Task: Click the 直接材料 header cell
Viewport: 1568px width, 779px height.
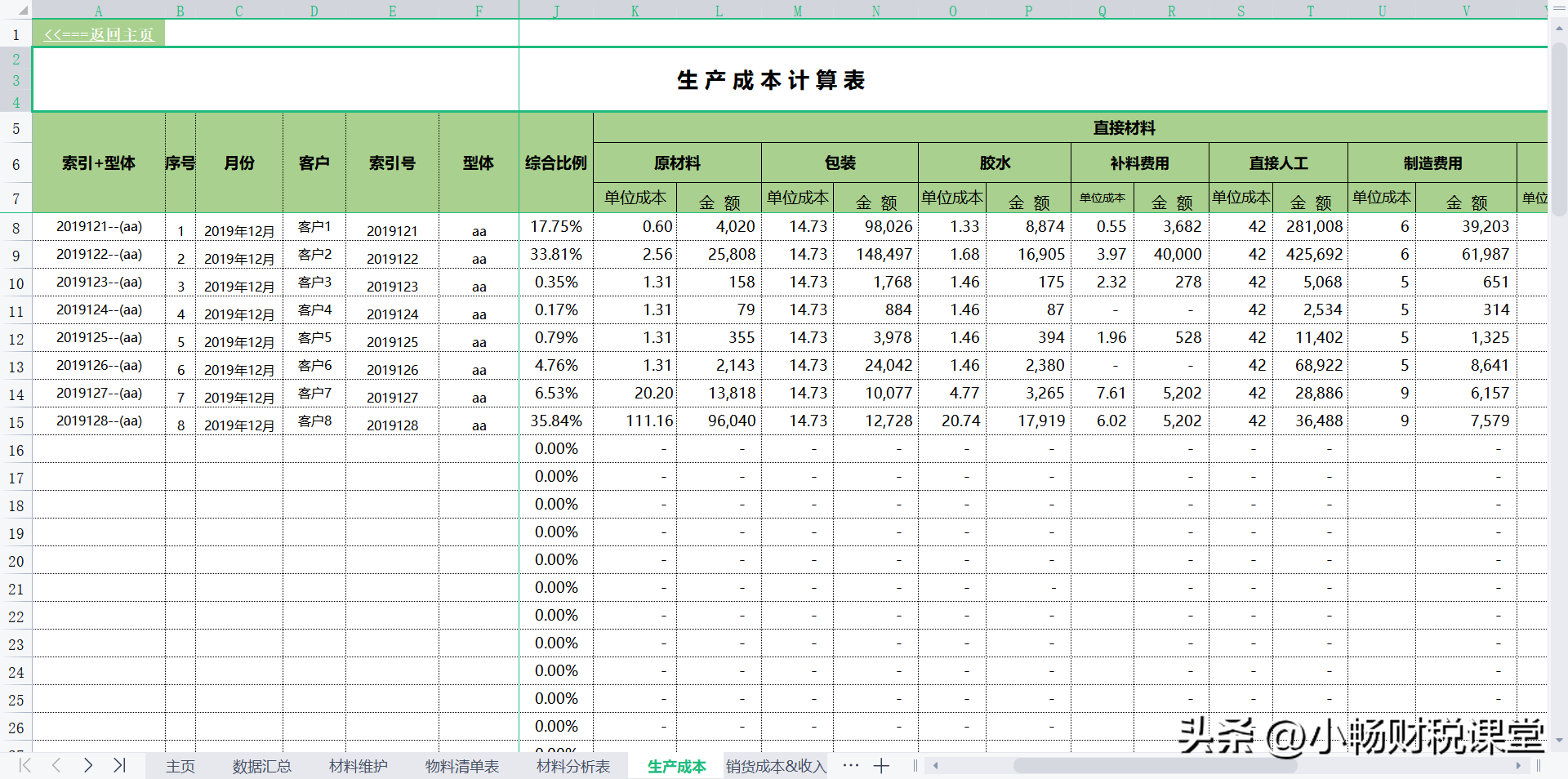Action: (1124, 128)
